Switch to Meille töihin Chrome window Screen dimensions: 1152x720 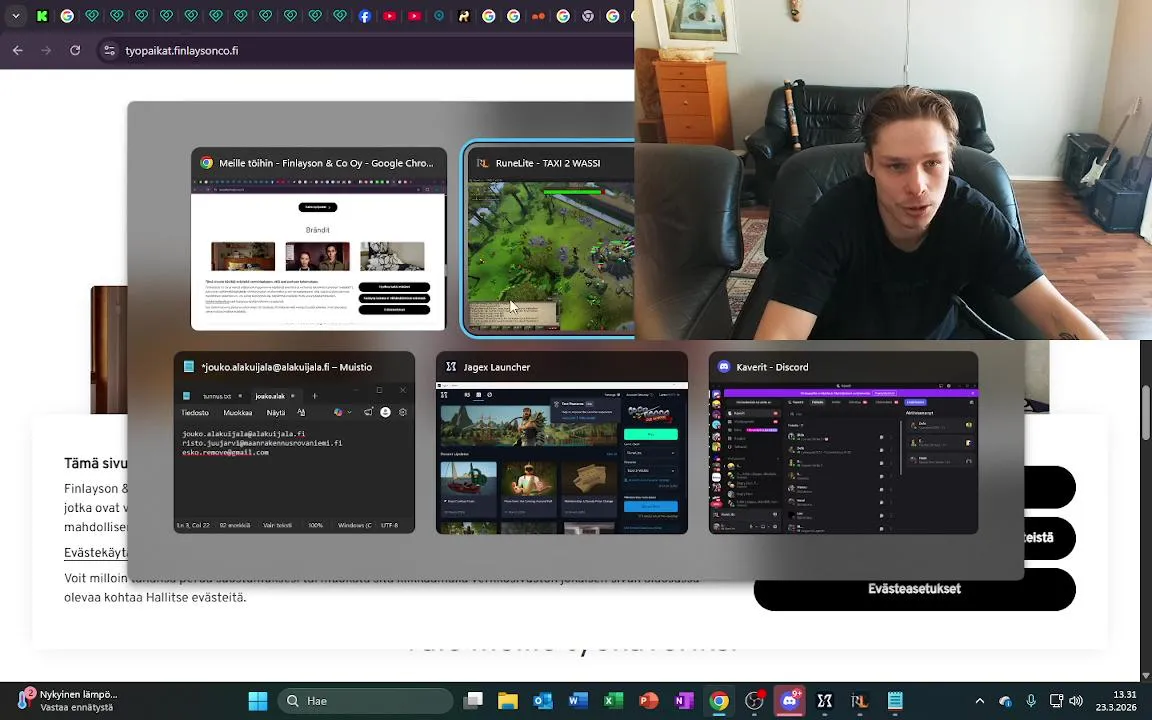[319, 239]
